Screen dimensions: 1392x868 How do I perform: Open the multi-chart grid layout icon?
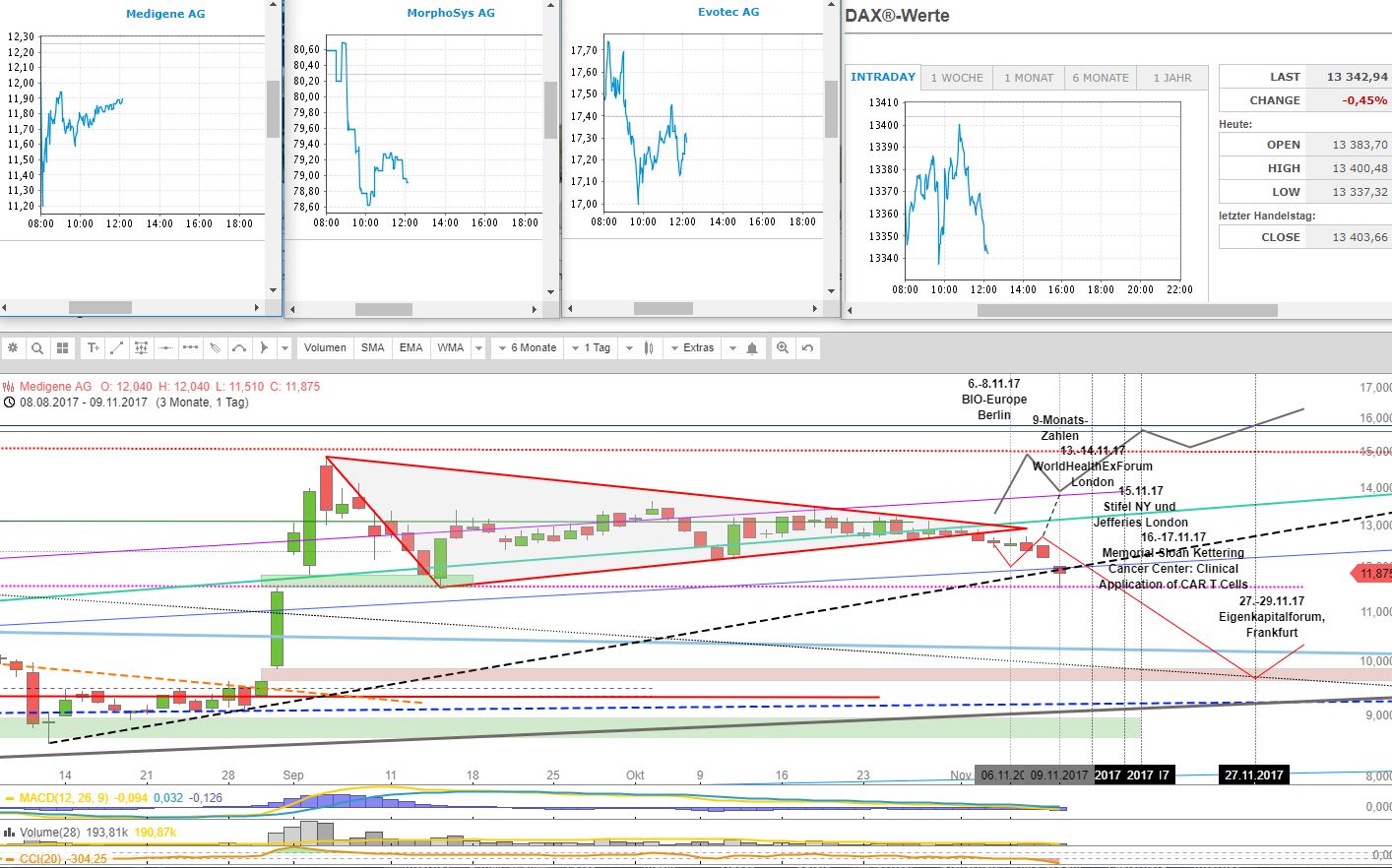pos(61,347)
